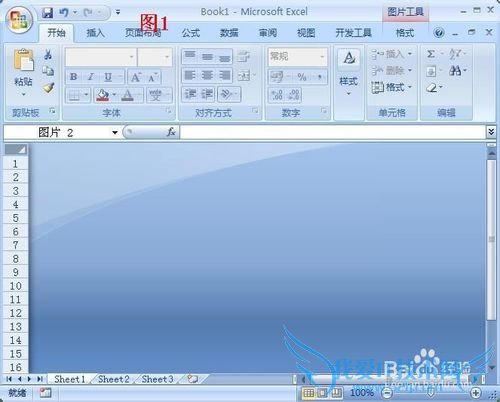Switch to the 开始 tab
The width and height of the screenshot is (500, 402).
pyautogui.click(x=56, y=33)
